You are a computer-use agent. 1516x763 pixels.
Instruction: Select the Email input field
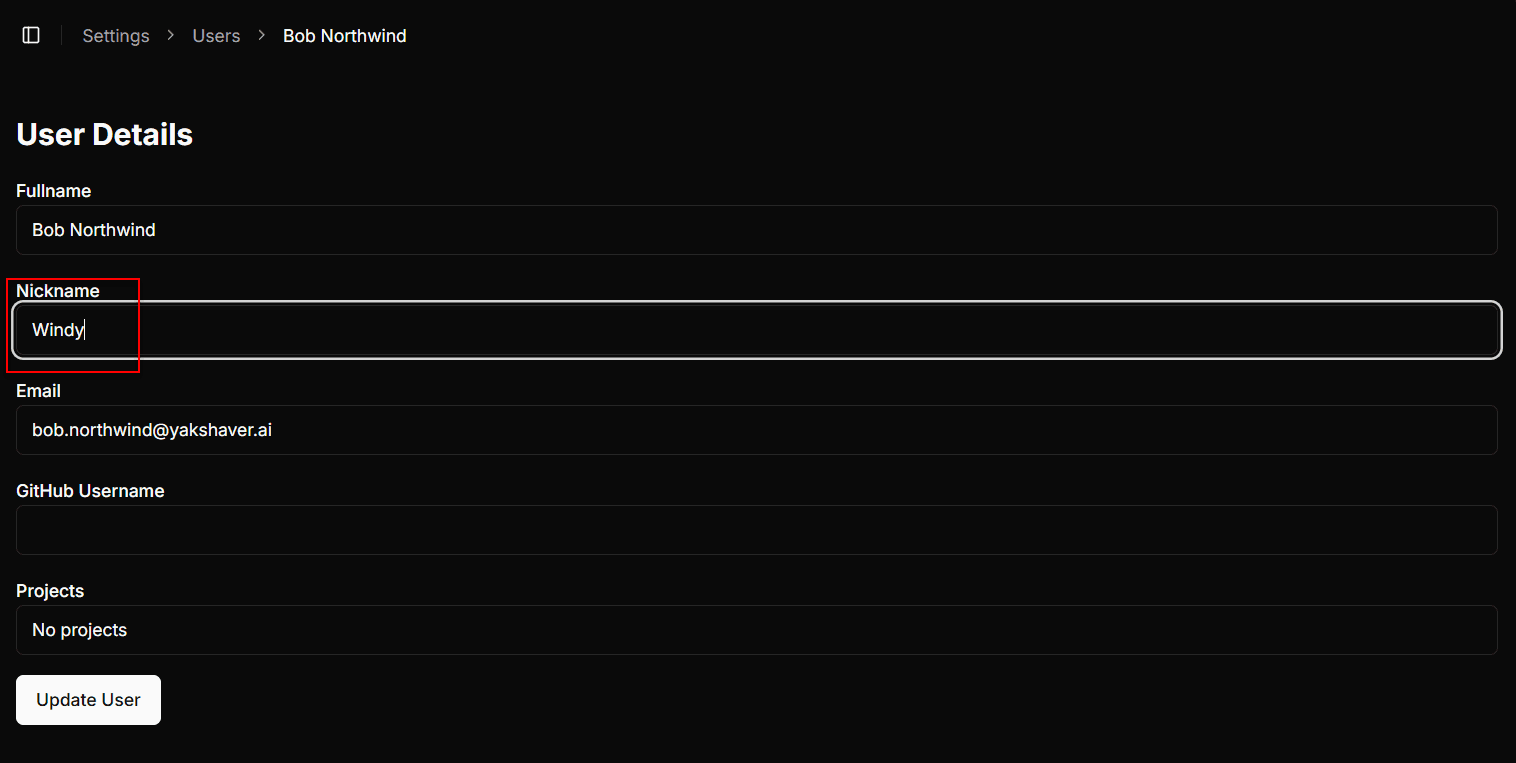[756, 430]
